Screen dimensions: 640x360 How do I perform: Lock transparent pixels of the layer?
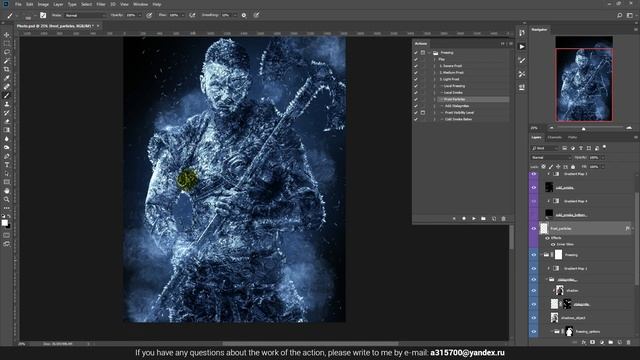click(543, 167)
